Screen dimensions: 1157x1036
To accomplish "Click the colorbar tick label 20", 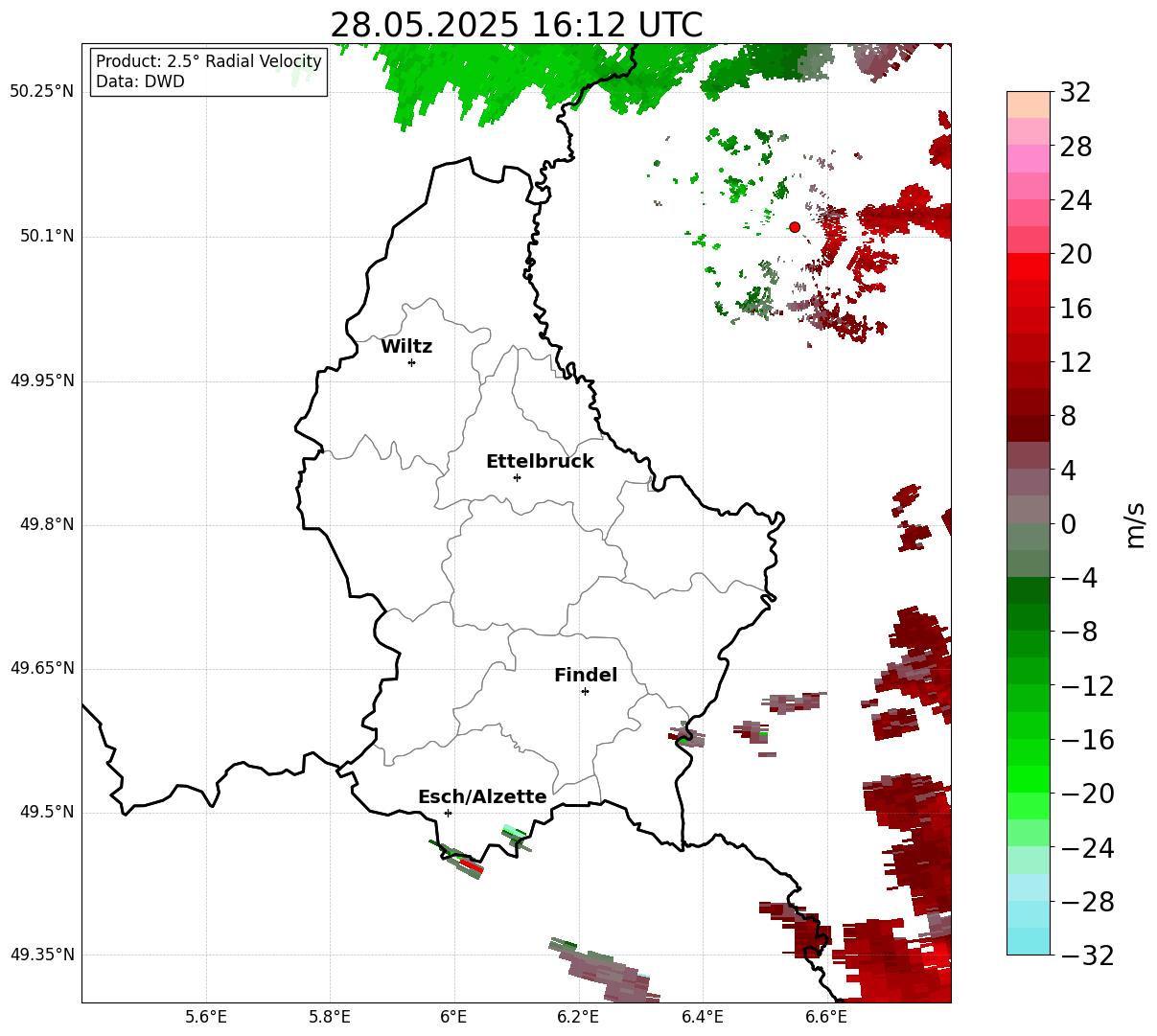I will (x=1076, y=254).
